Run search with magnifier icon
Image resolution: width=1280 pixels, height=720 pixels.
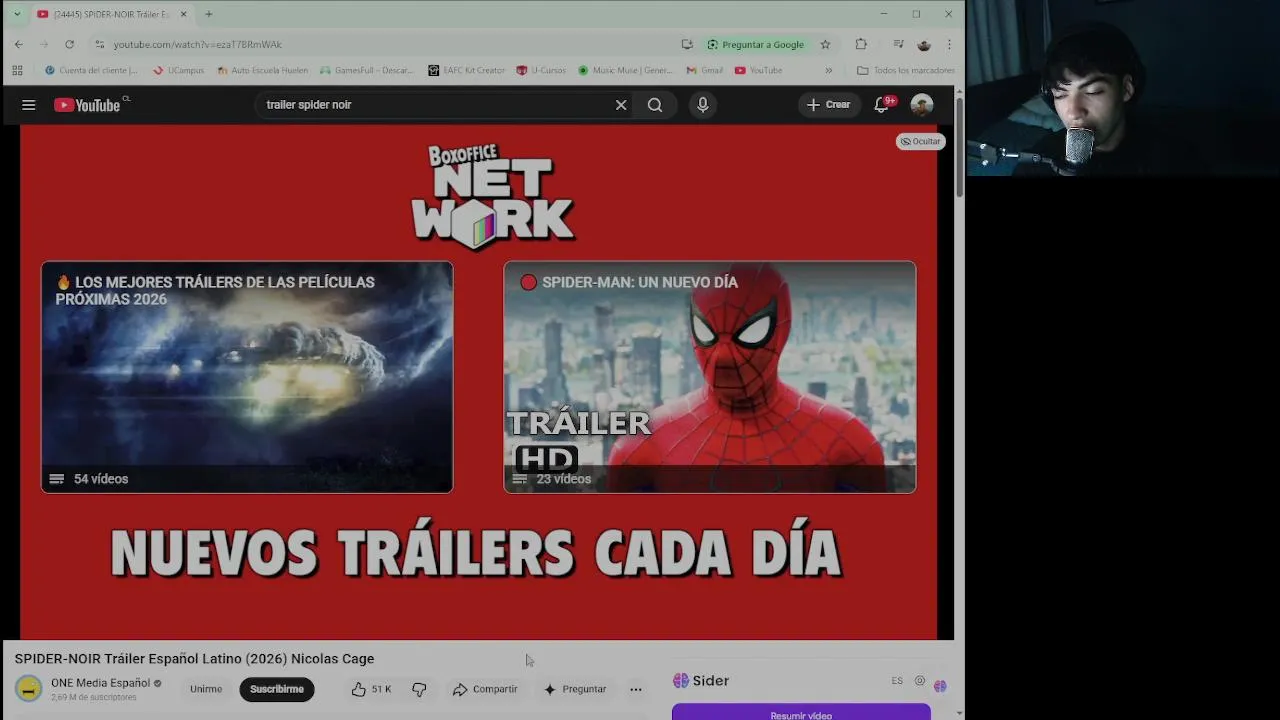pos(655,105)
